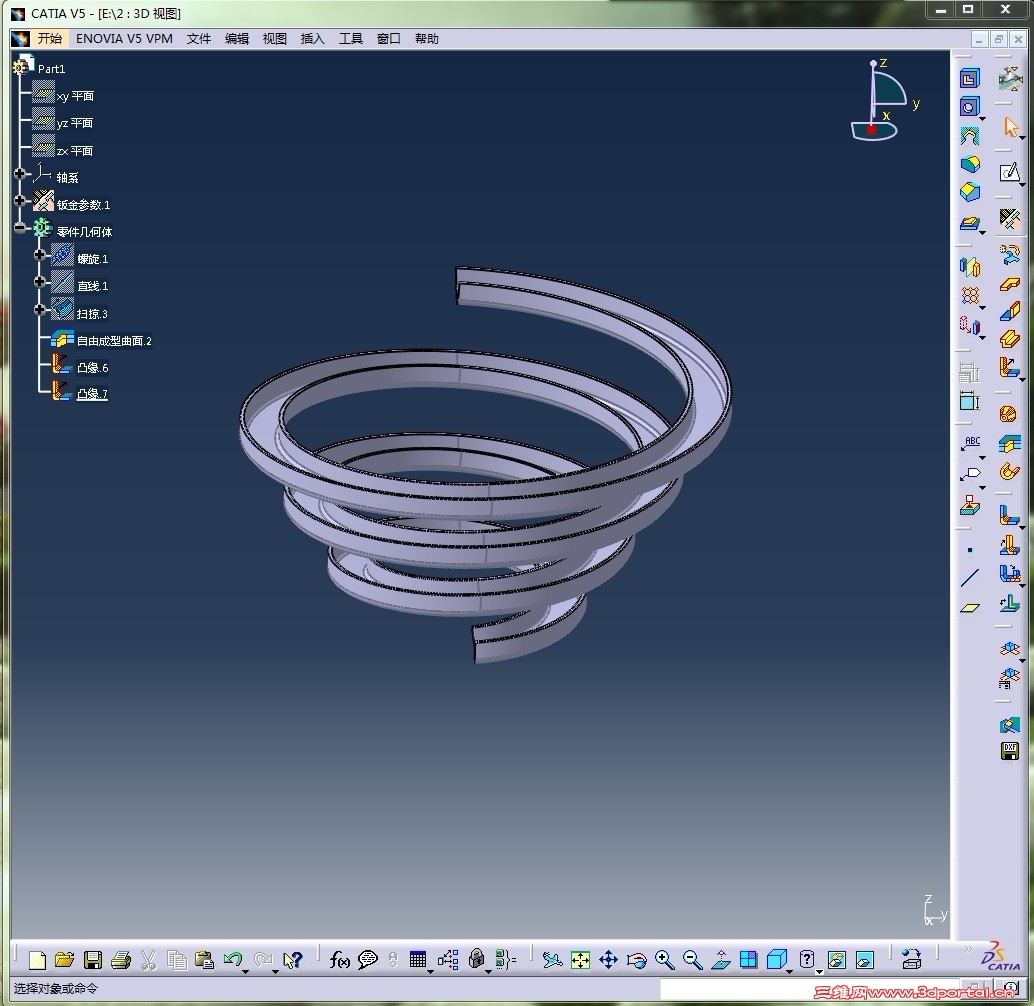The image size is (1034, 1006).
Task: Undo the last action
Action: point(232,959)
